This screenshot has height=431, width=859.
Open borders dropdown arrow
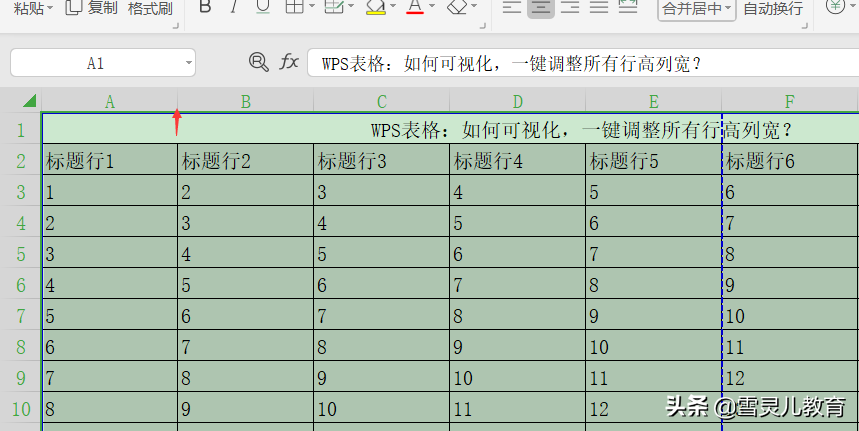click(312, 7)
